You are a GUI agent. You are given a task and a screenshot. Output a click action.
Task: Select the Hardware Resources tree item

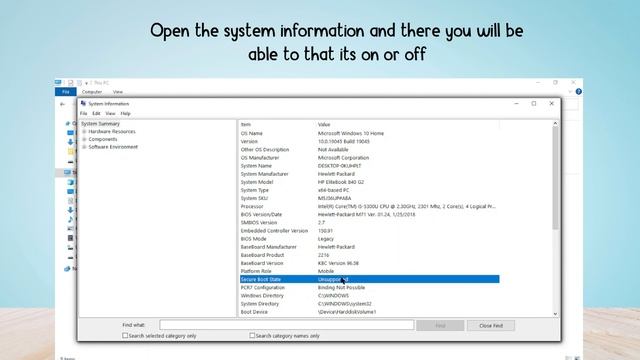click(x=112, y=131)
